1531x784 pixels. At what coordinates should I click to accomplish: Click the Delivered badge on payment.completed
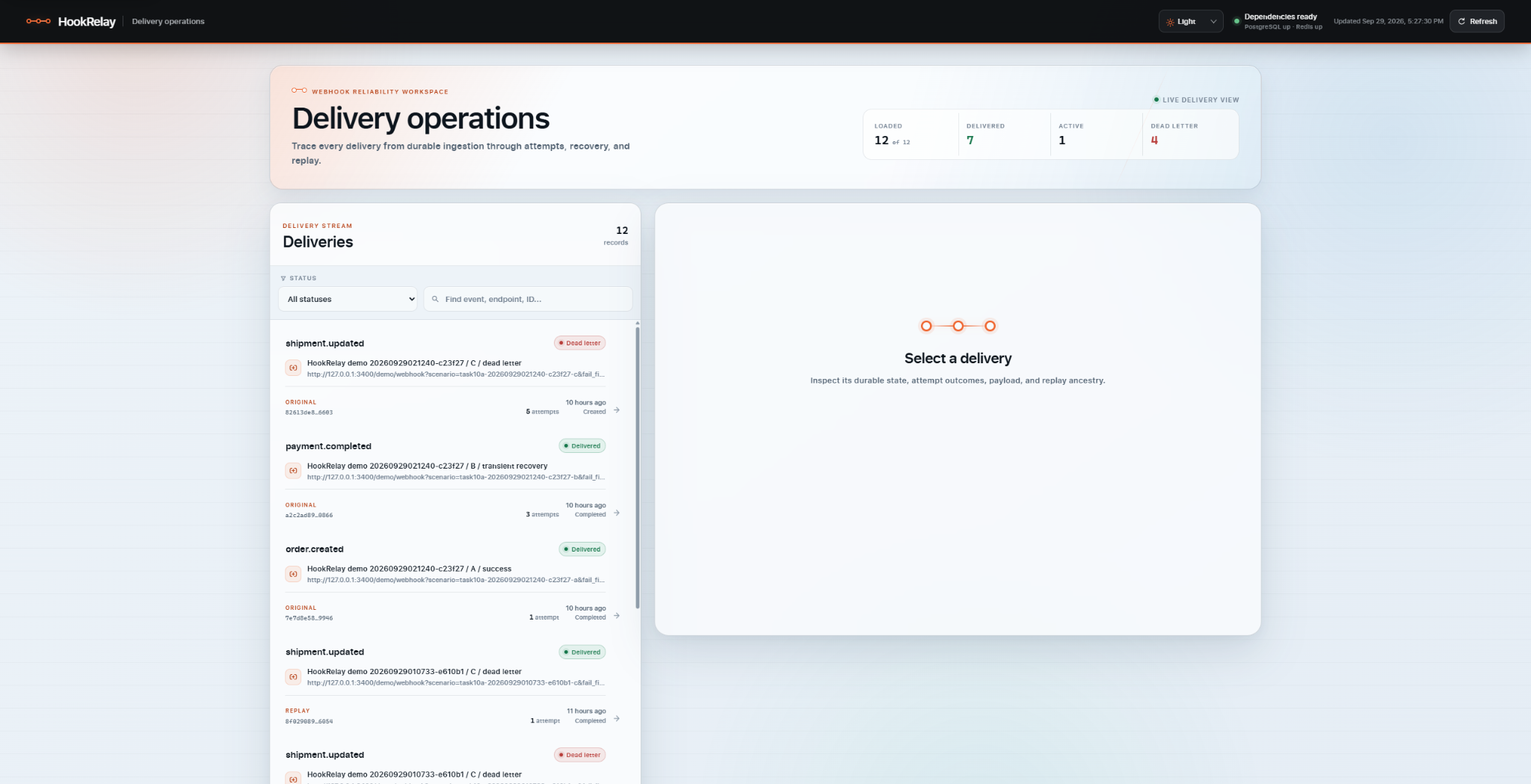582,446
